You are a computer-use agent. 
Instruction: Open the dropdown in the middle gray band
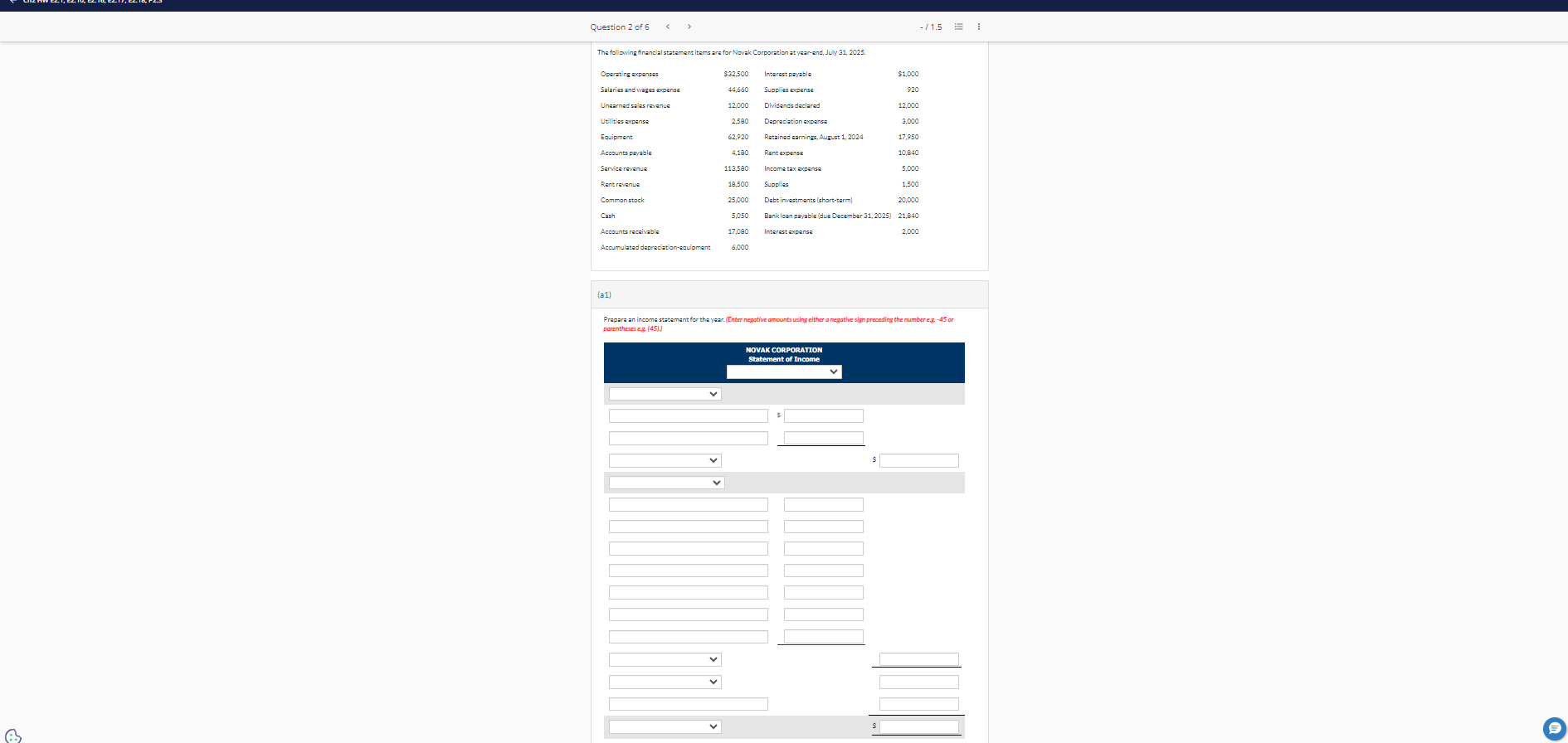click(667, 483)
